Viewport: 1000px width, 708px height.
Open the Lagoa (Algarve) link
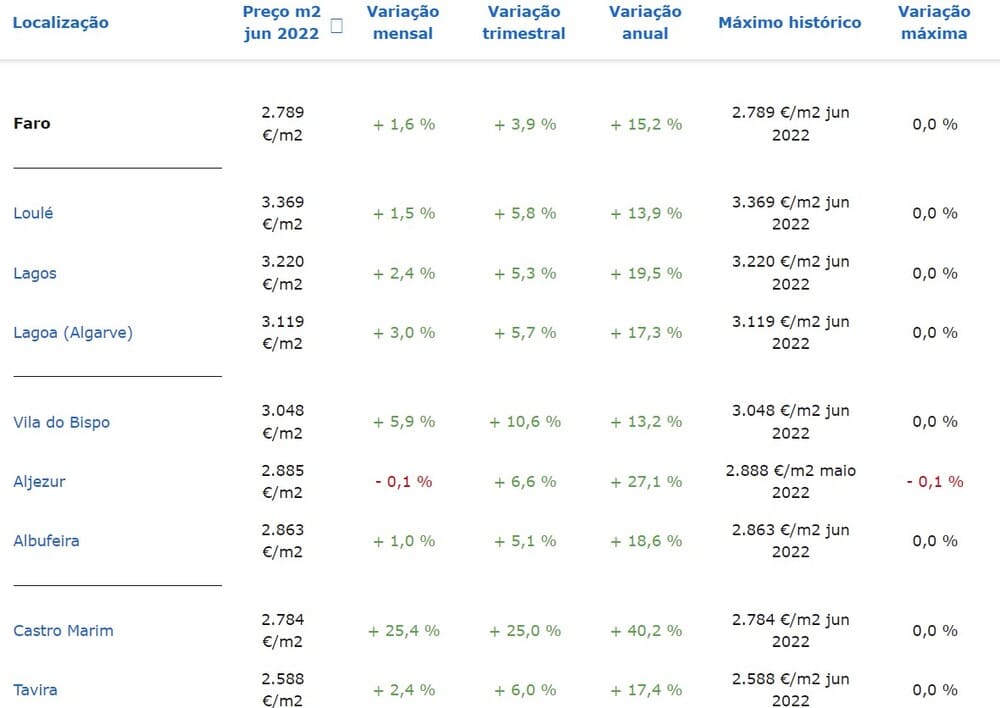click(x=73, y=333)
